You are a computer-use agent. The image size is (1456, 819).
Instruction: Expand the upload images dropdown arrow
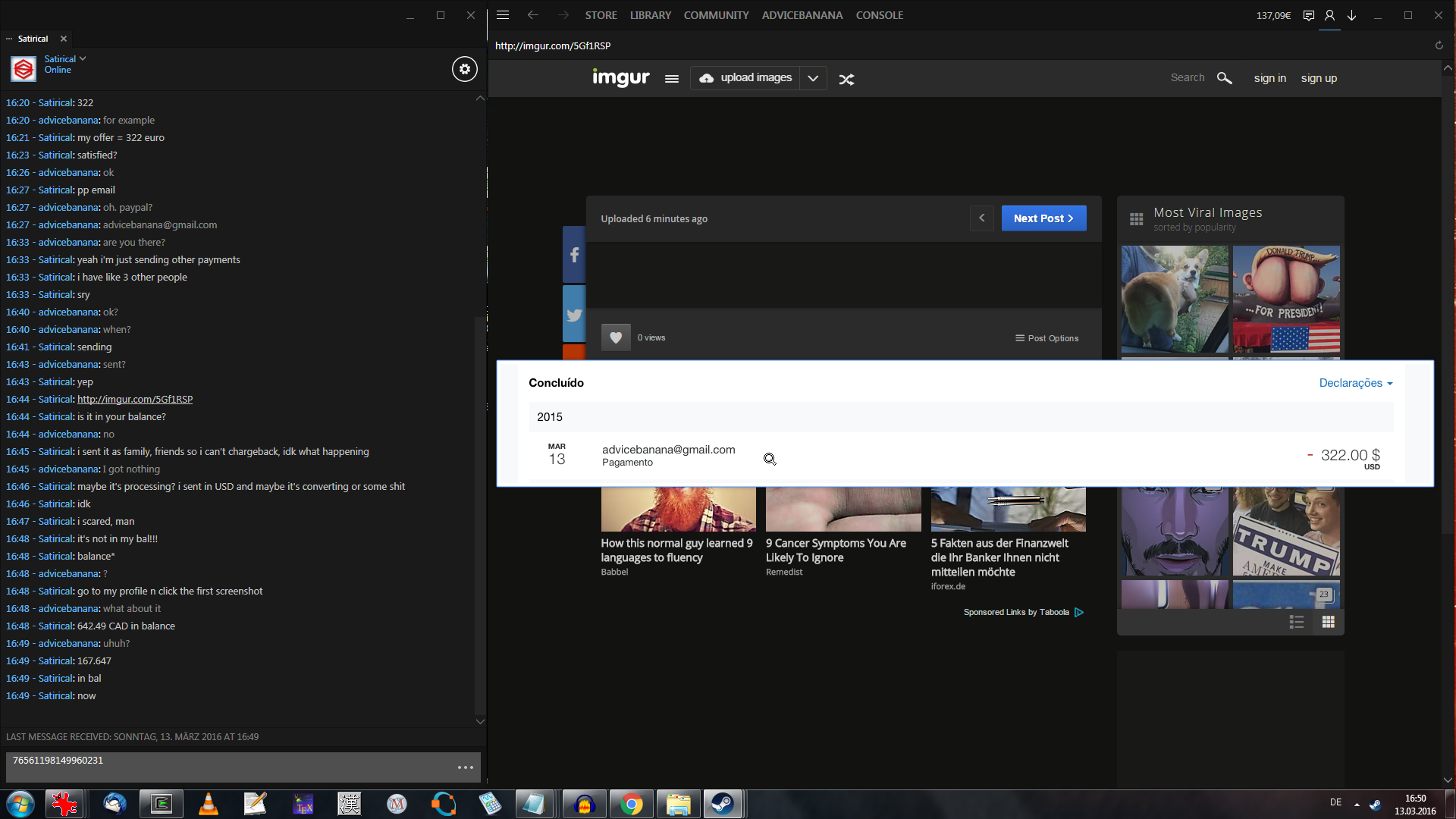813,78
